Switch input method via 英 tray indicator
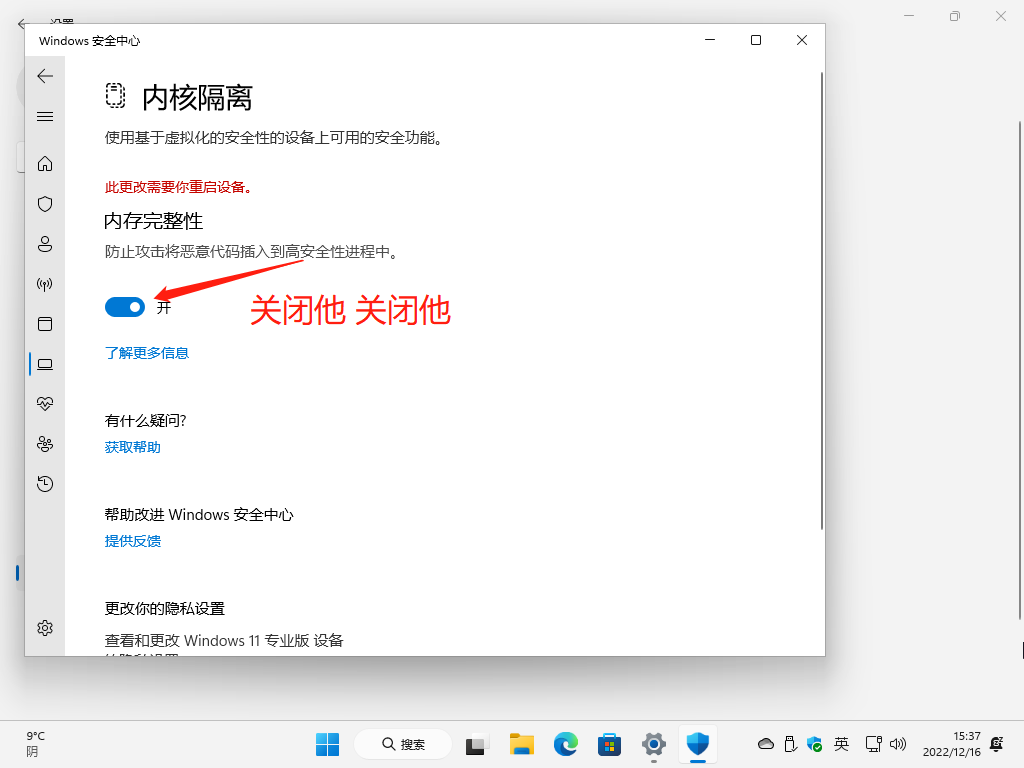Viewport: 1024px width, 768px height. 842,744
